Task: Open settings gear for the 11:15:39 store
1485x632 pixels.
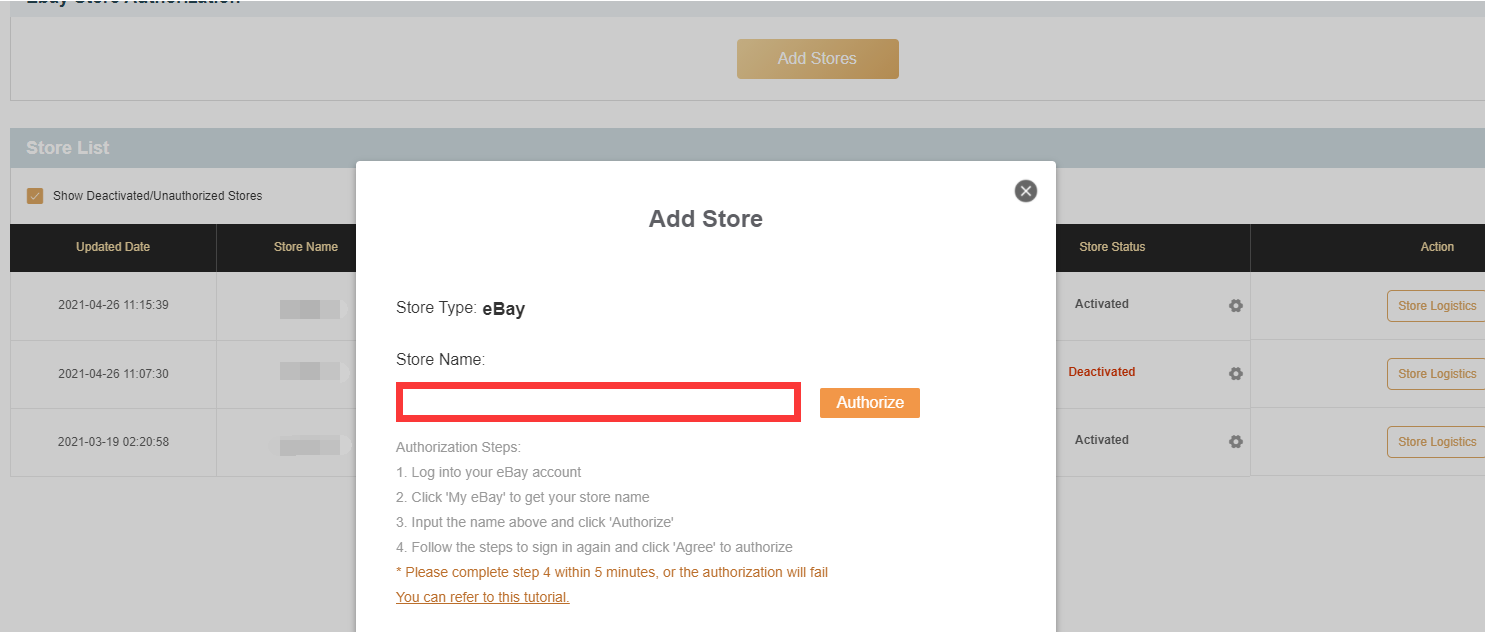Action: click(1236, 306)
